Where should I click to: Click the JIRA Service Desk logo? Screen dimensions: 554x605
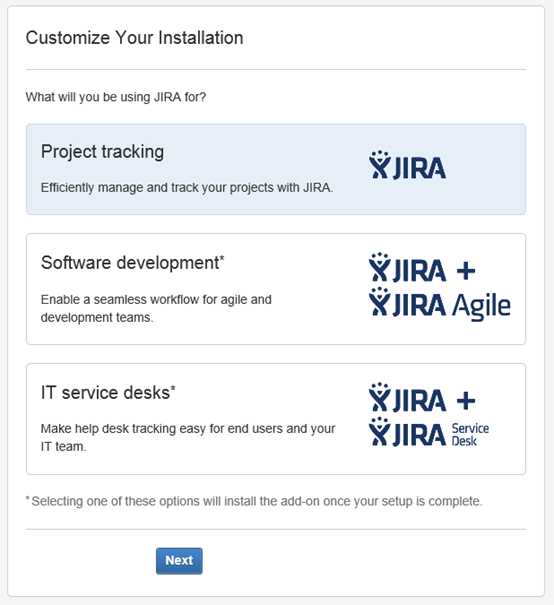coord(429,433)
